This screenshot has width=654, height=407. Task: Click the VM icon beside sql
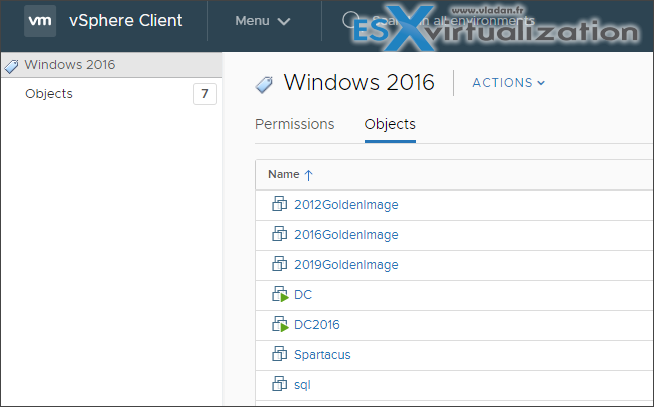[x=279, y=384]
